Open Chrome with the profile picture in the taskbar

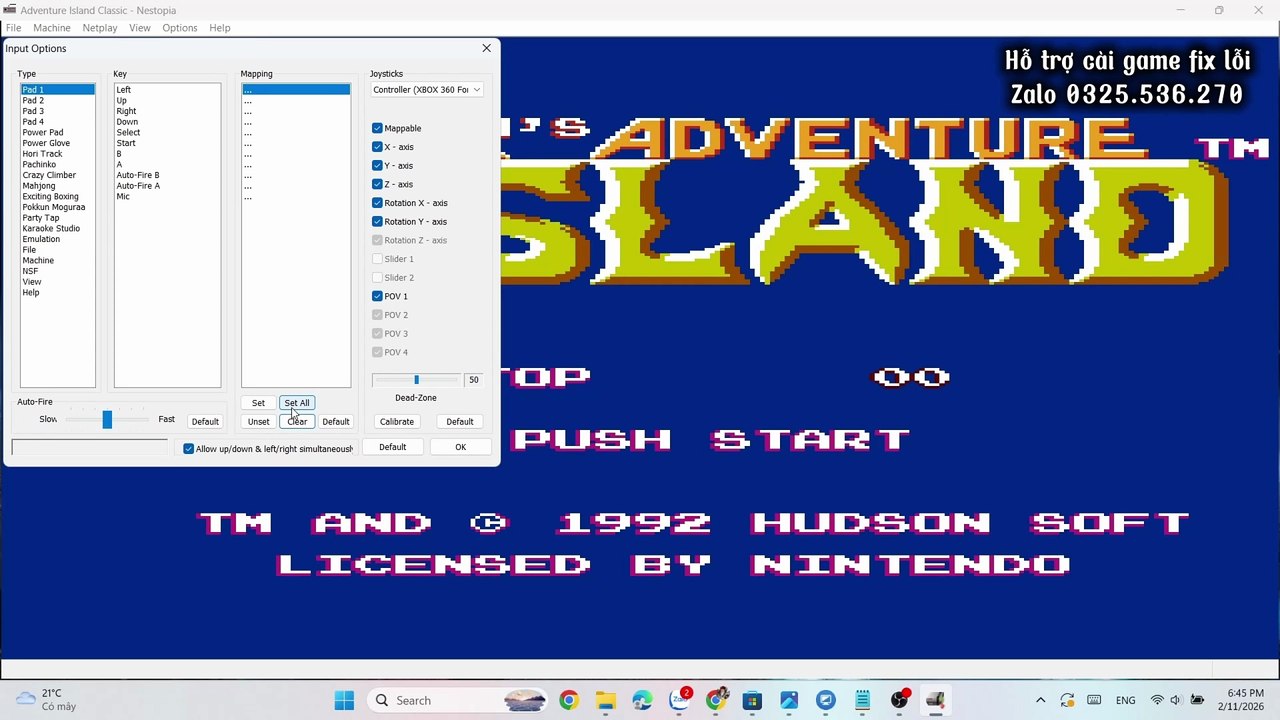[716, 700]
